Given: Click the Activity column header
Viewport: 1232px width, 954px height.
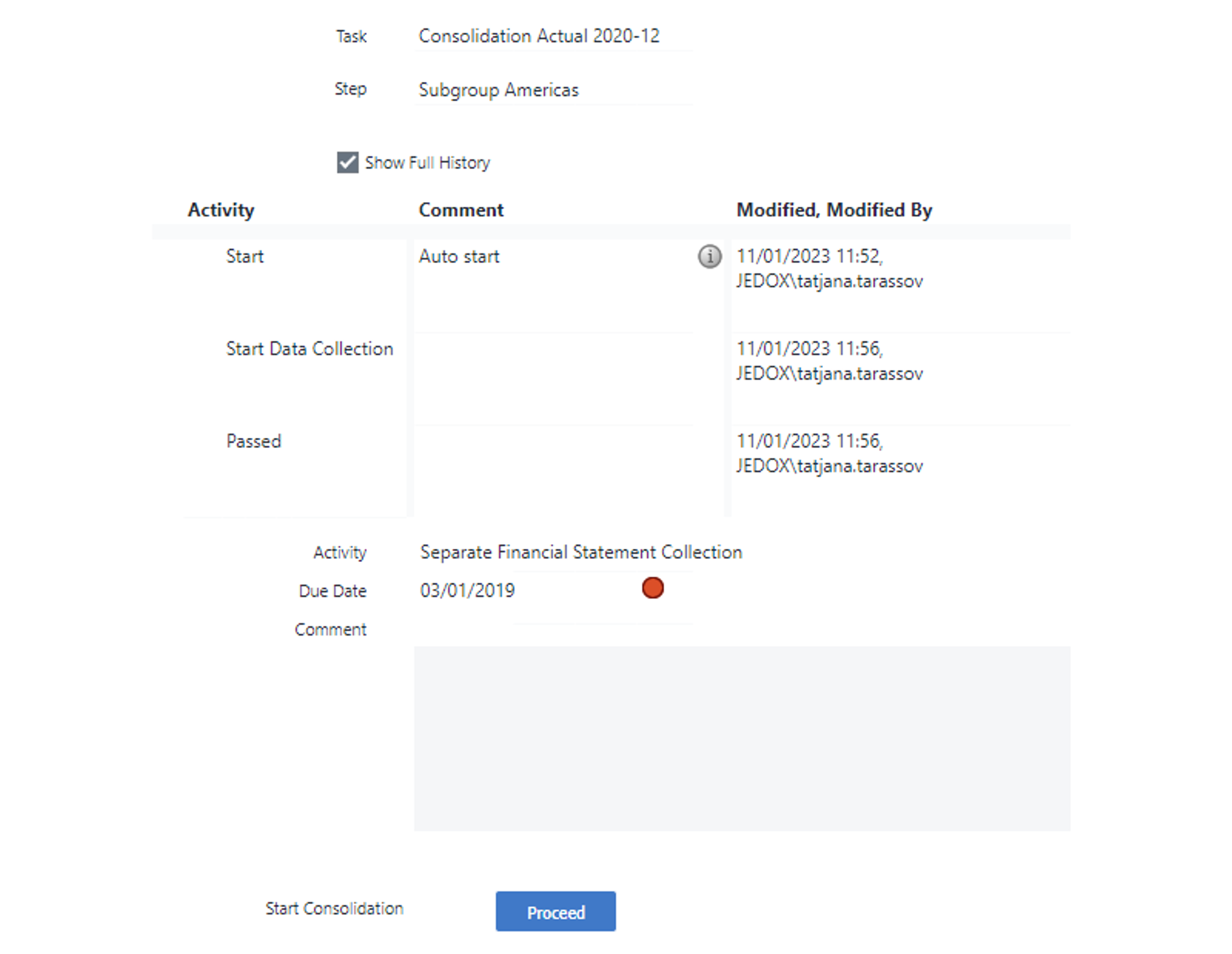Looking at the screenshot, I should (x=221, y=210).
